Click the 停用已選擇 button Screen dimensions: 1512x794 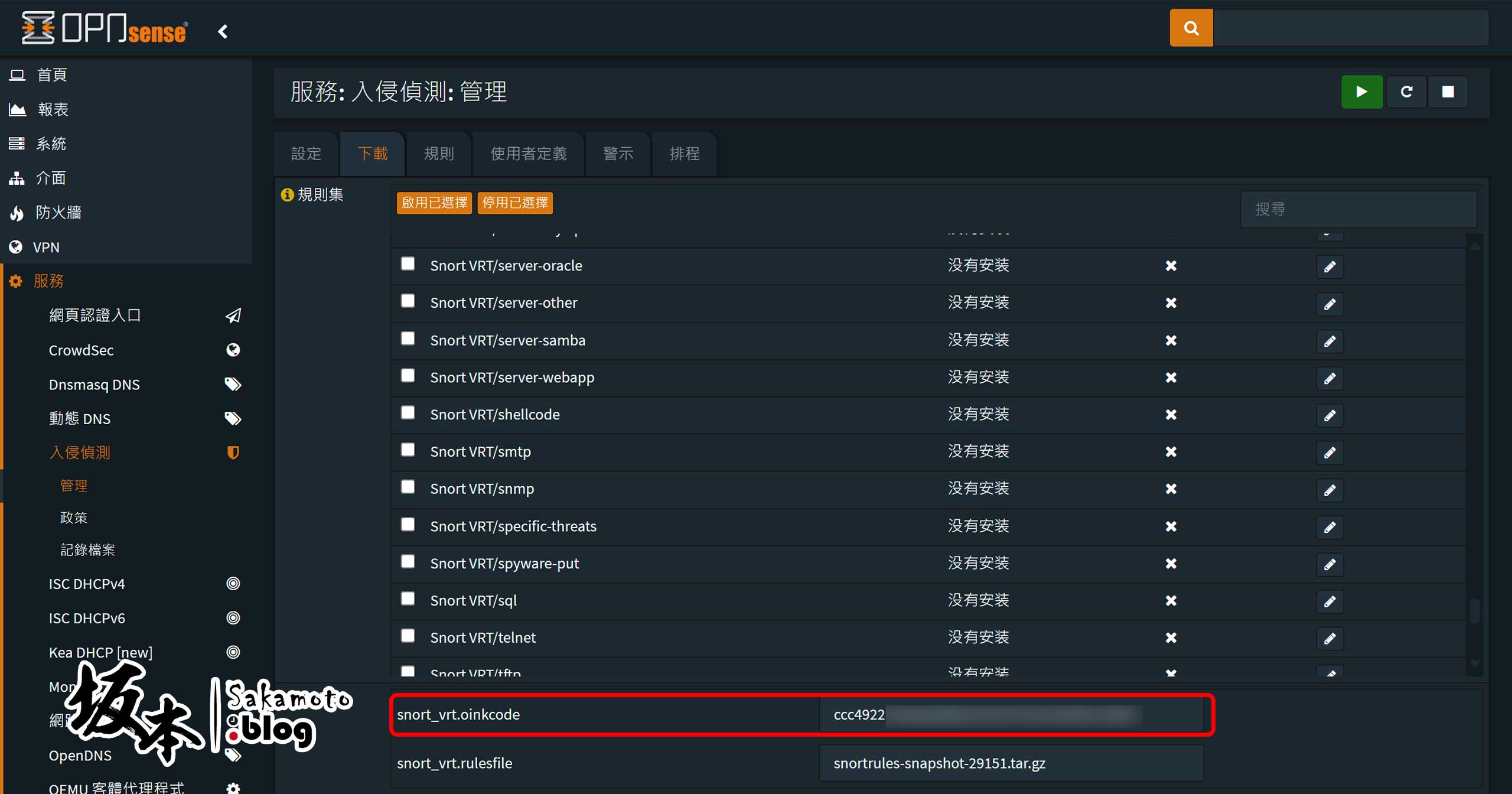515,203
